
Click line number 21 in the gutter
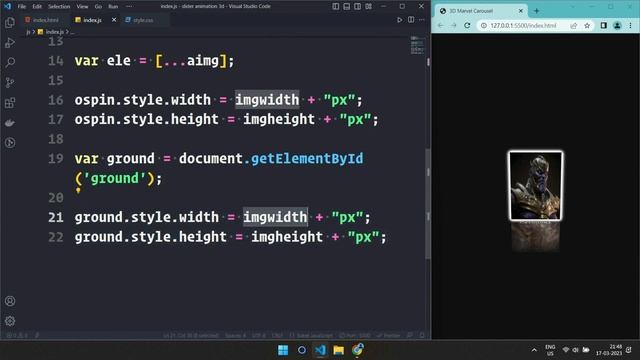point(56,217)
